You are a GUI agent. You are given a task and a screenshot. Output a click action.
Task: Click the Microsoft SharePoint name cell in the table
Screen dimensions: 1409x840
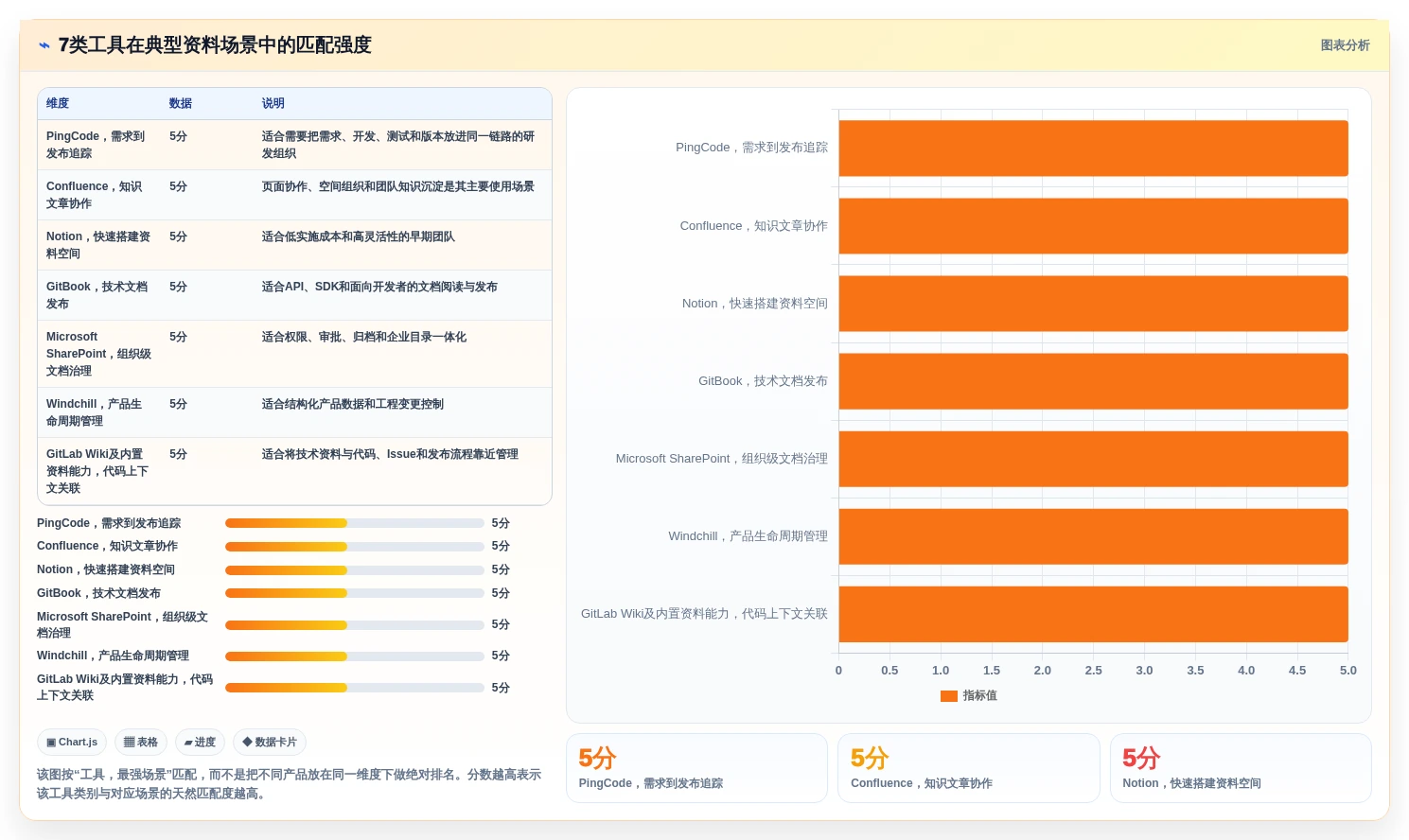coord(98,354)
